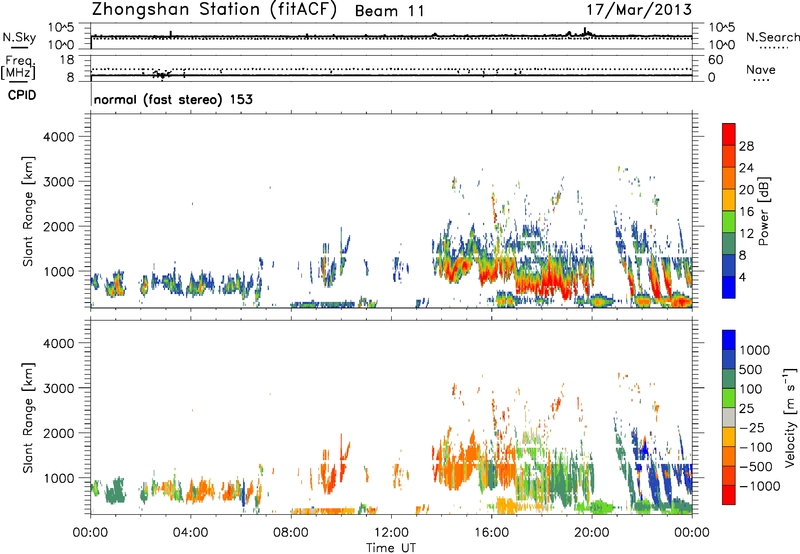The height and width of the screenshot is (554, 800).
Task: Select the '04:00' time tick label
Action: tap(190, 533)
